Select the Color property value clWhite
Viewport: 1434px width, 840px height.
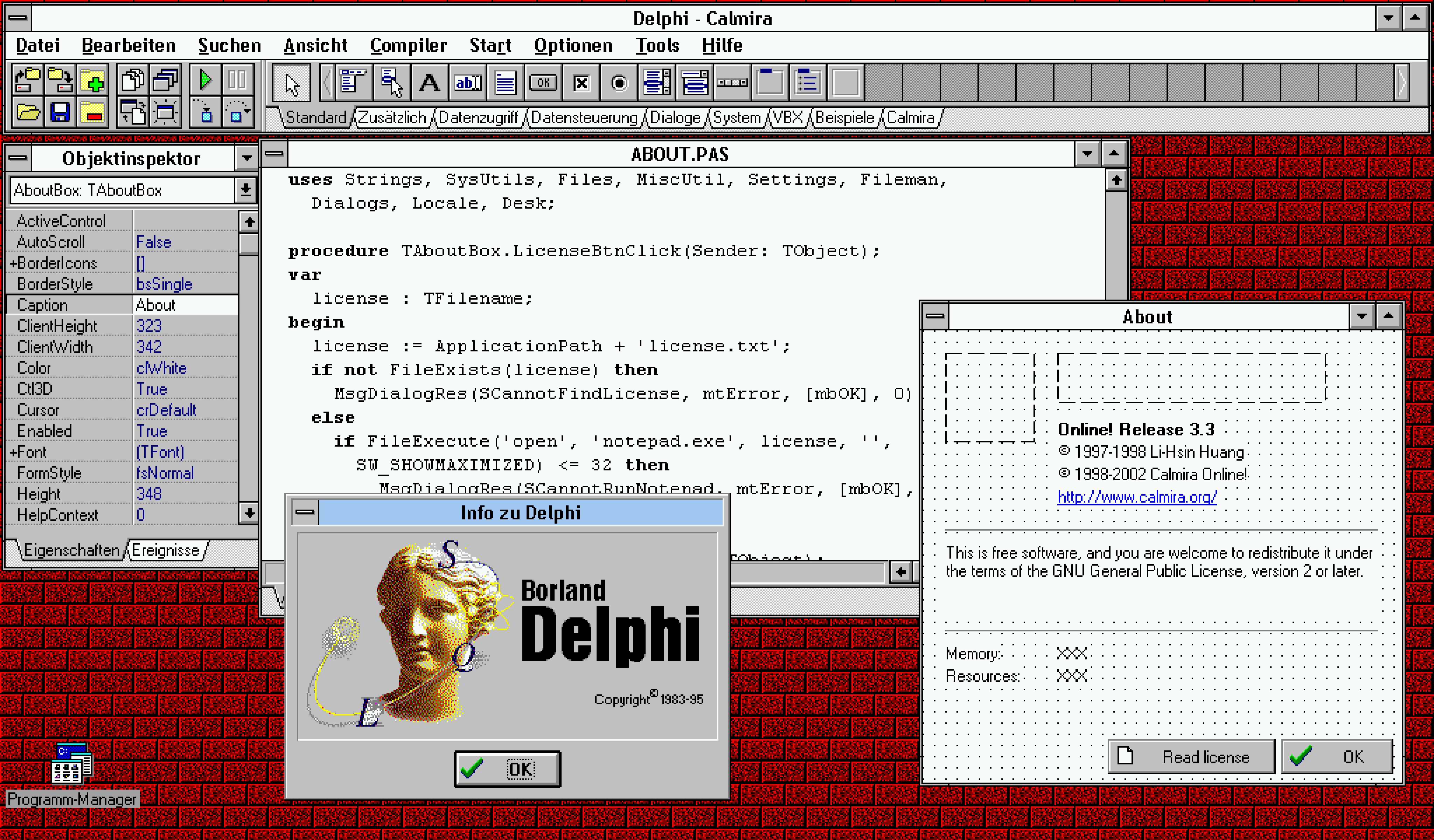186,368
